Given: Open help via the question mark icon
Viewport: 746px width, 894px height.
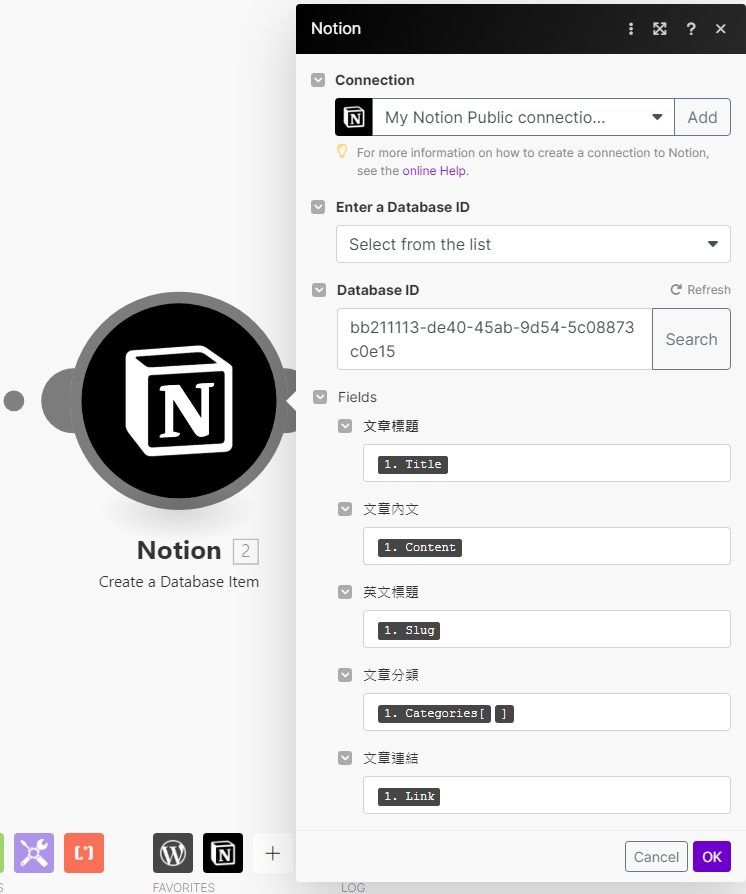Looking at the screenshot, I should [690, 29].
